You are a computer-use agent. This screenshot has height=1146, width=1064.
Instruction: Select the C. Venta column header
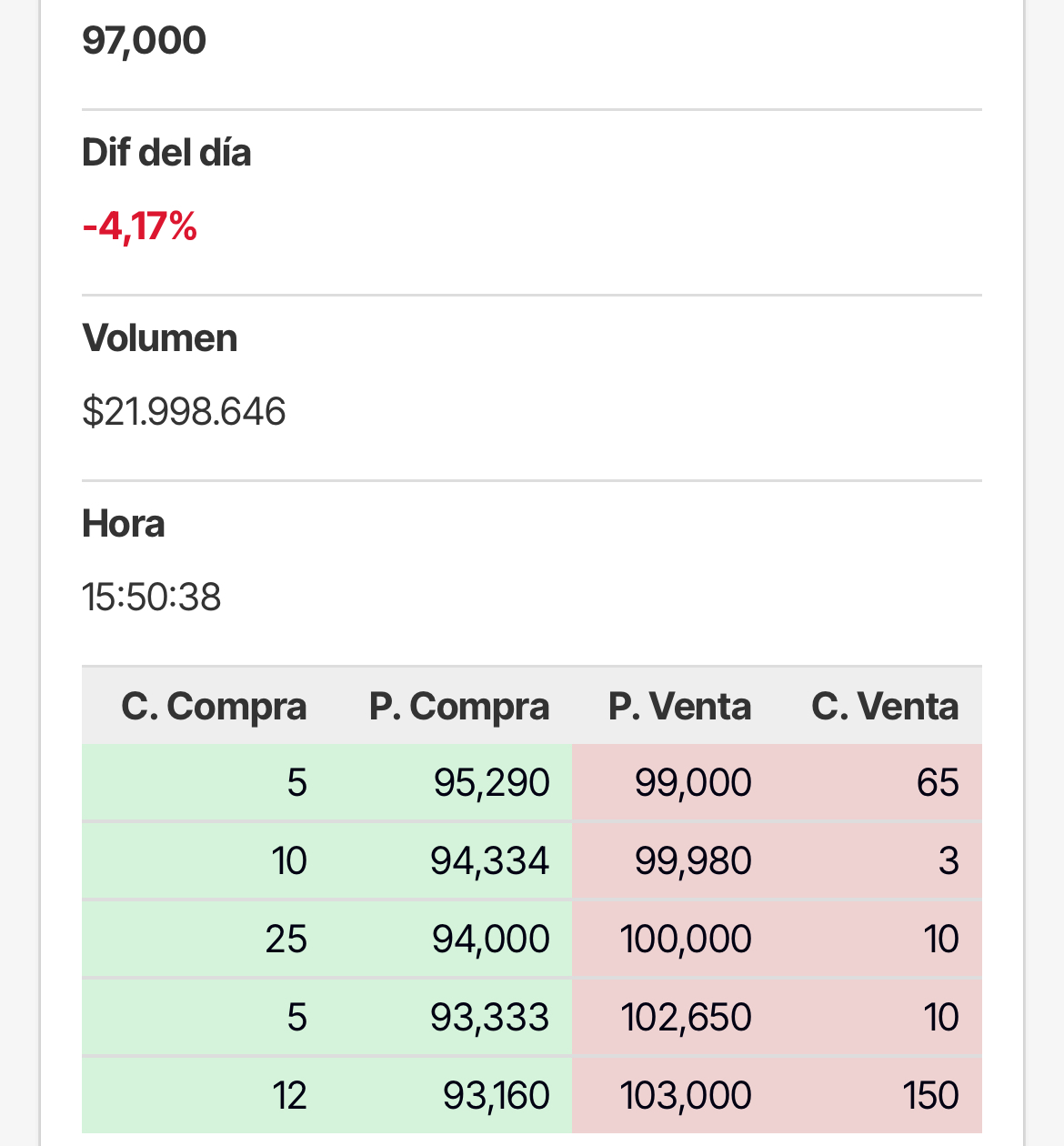point(885,707)
